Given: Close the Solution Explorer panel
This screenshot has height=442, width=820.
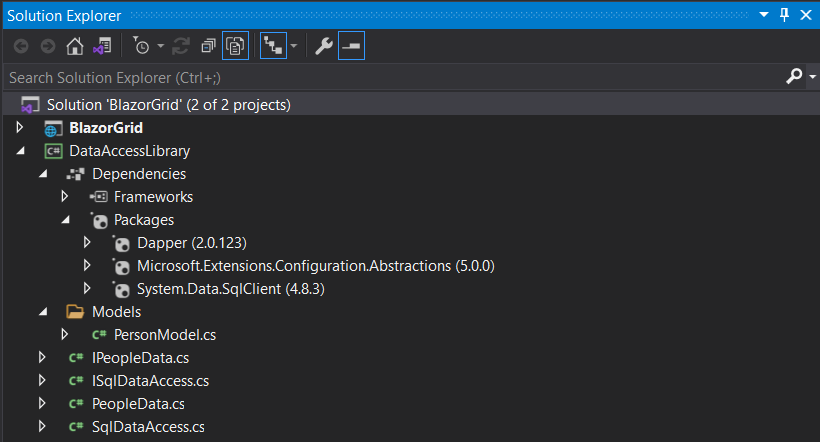Looking at the screenshot, I should click(x=806, y=15).
